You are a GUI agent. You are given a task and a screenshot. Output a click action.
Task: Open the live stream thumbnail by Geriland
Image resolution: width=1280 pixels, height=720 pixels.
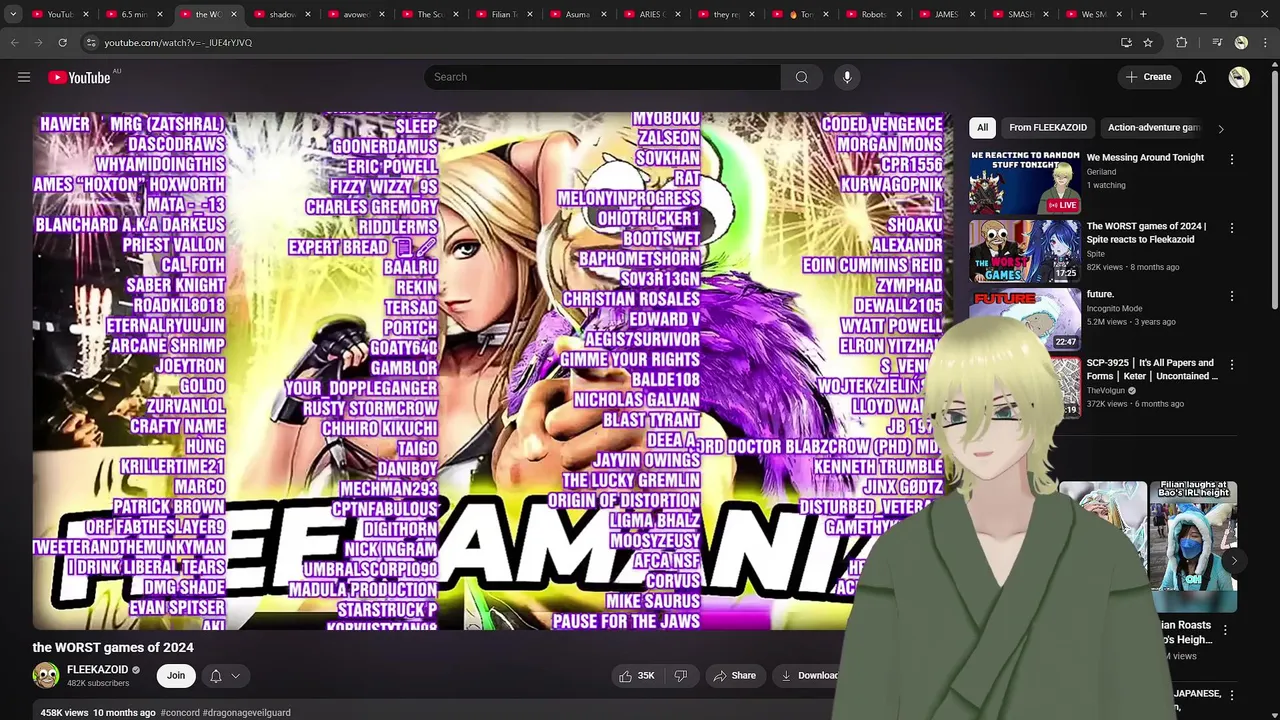tap(1025, 181)
